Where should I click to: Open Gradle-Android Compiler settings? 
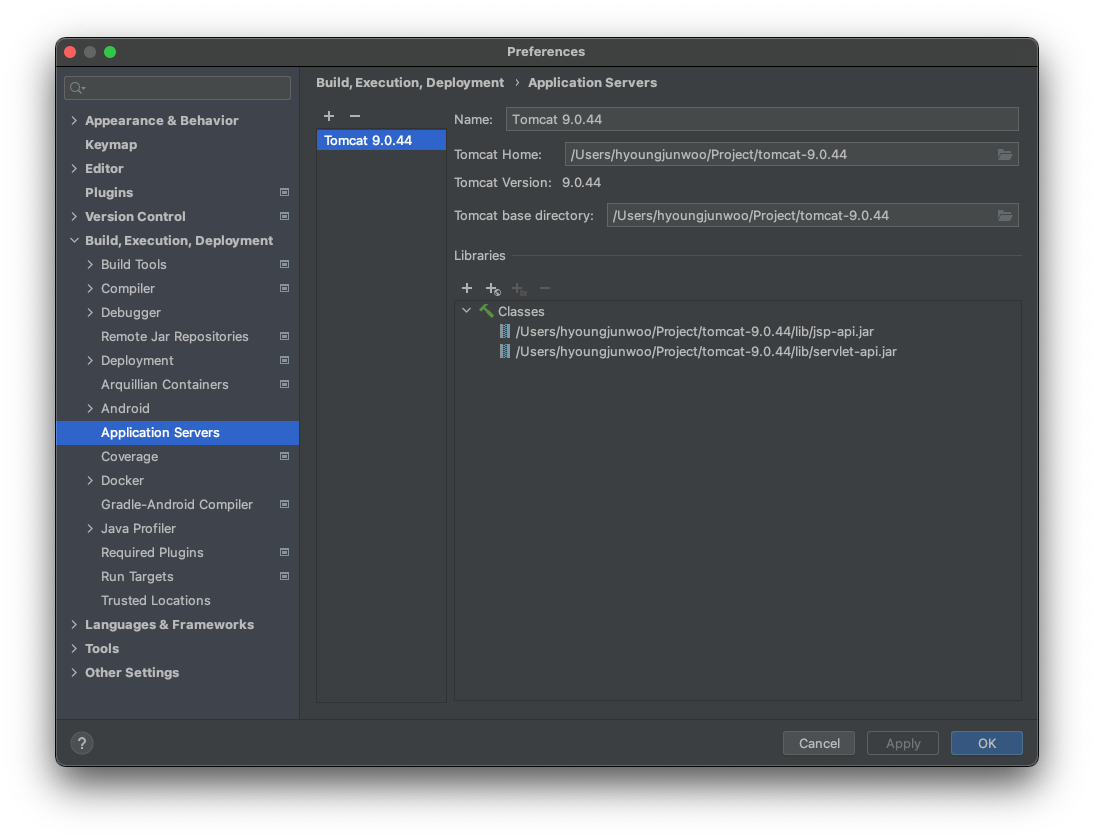pyautogui.click(x=177, y=504)
